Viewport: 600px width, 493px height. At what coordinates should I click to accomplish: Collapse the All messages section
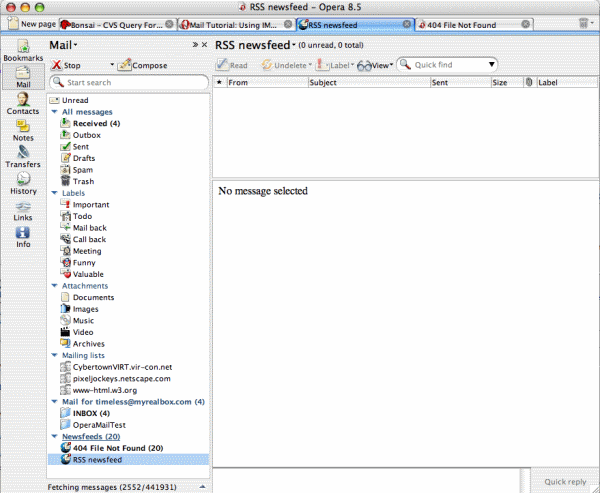54,112
